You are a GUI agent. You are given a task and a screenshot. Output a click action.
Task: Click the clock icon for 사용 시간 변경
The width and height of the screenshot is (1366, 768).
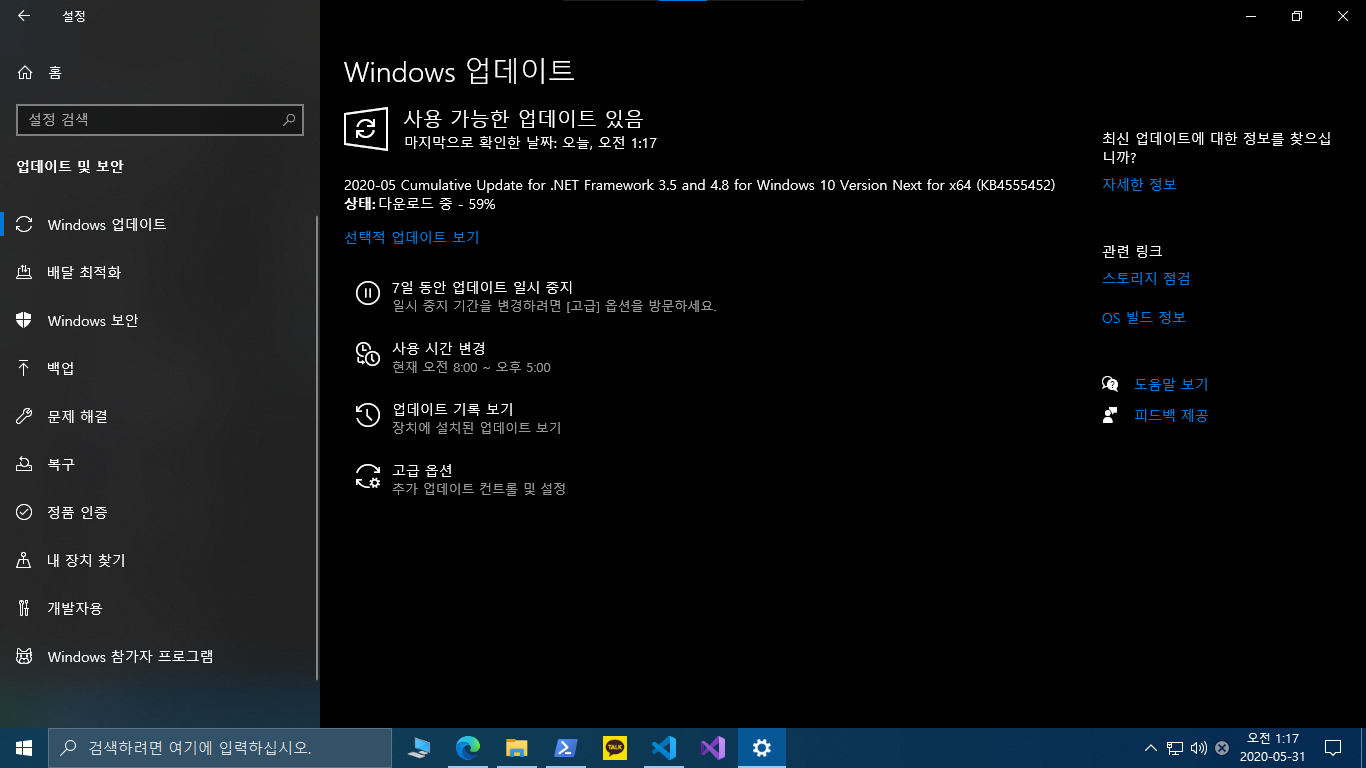point(368,353)
